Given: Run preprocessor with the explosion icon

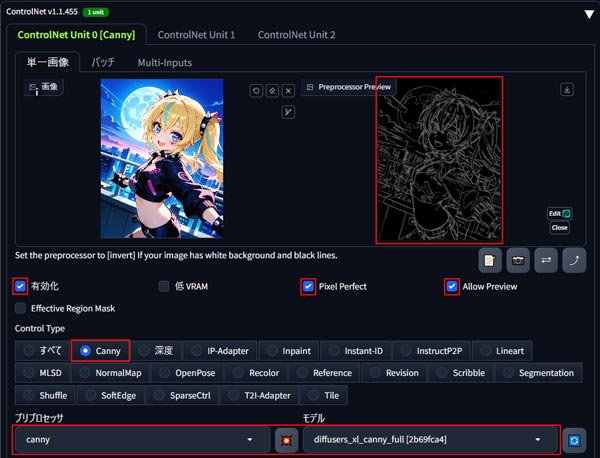Looking at the screenshot, I should coord(286,440).
